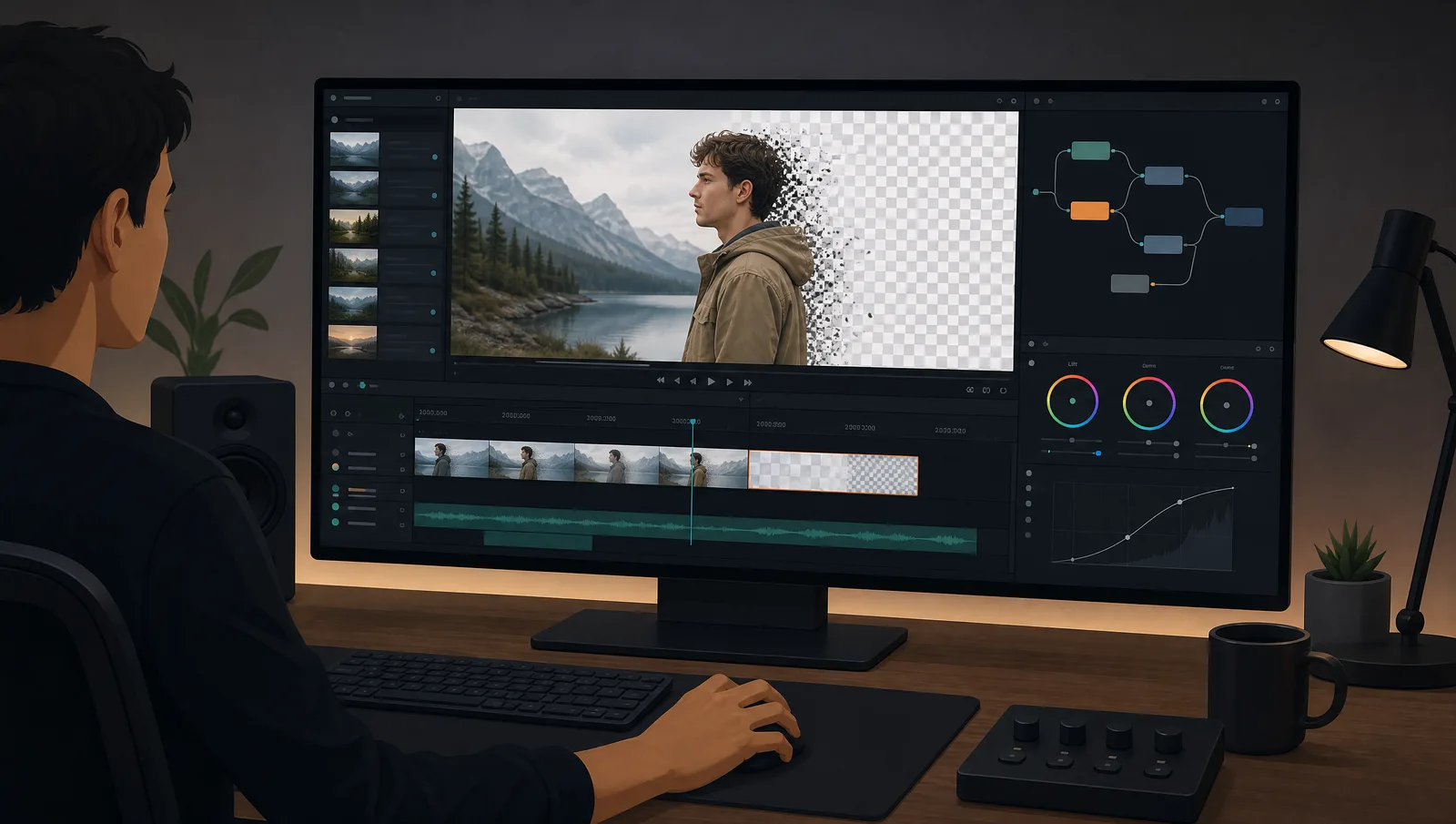Click the last circle icon in viewer's bottom-right group

(x=1003, y=391)
